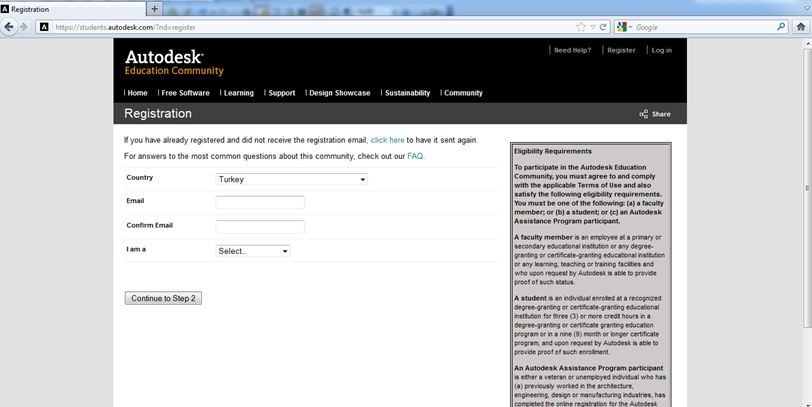Screen dimensions: 812x407
Task: Reload the page using the refresh icon
Action: (603, 27)
